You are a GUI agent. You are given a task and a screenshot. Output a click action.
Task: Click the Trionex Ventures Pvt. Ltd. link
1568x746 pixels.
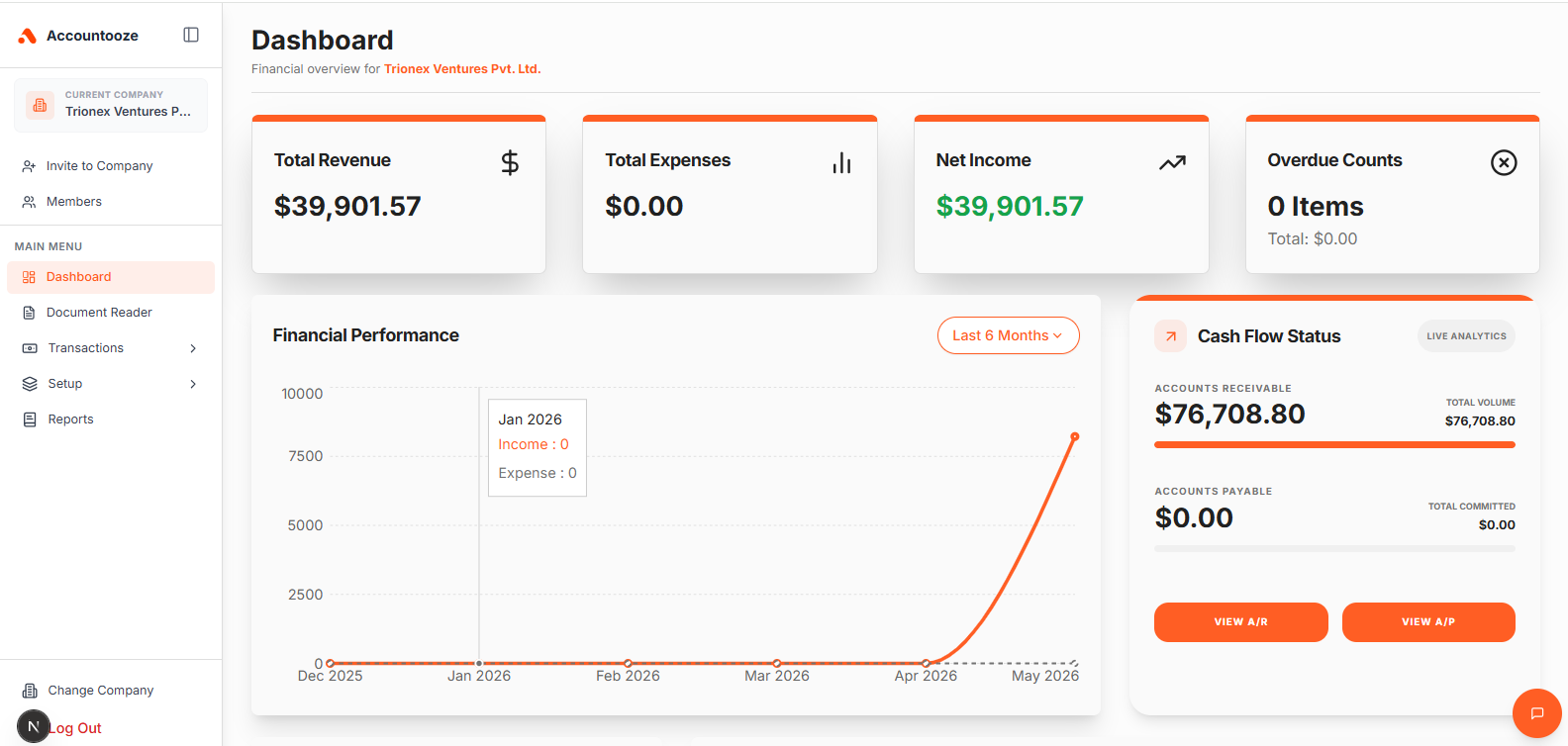click(462, 69)
